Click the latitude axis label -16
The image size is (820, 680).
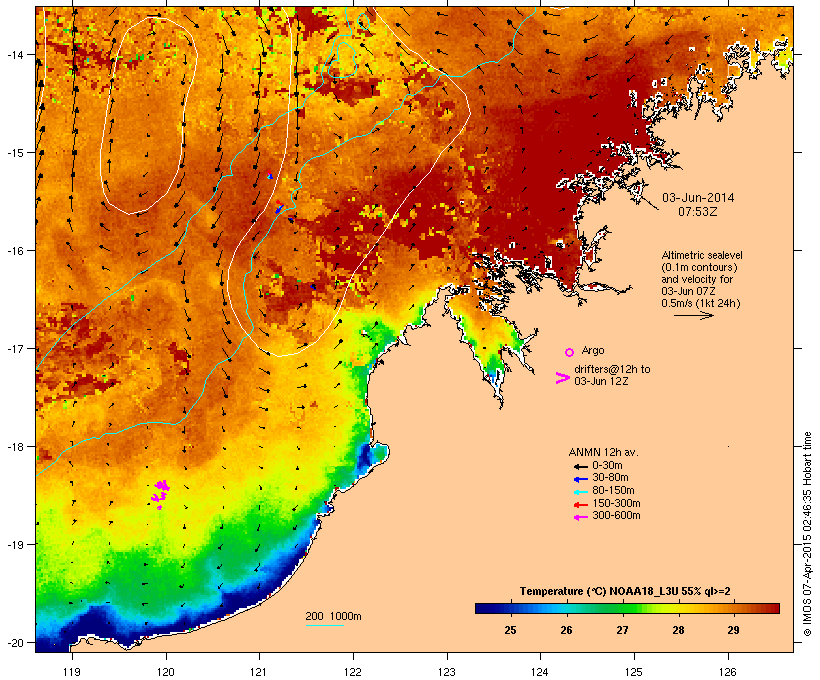[14, 251]
